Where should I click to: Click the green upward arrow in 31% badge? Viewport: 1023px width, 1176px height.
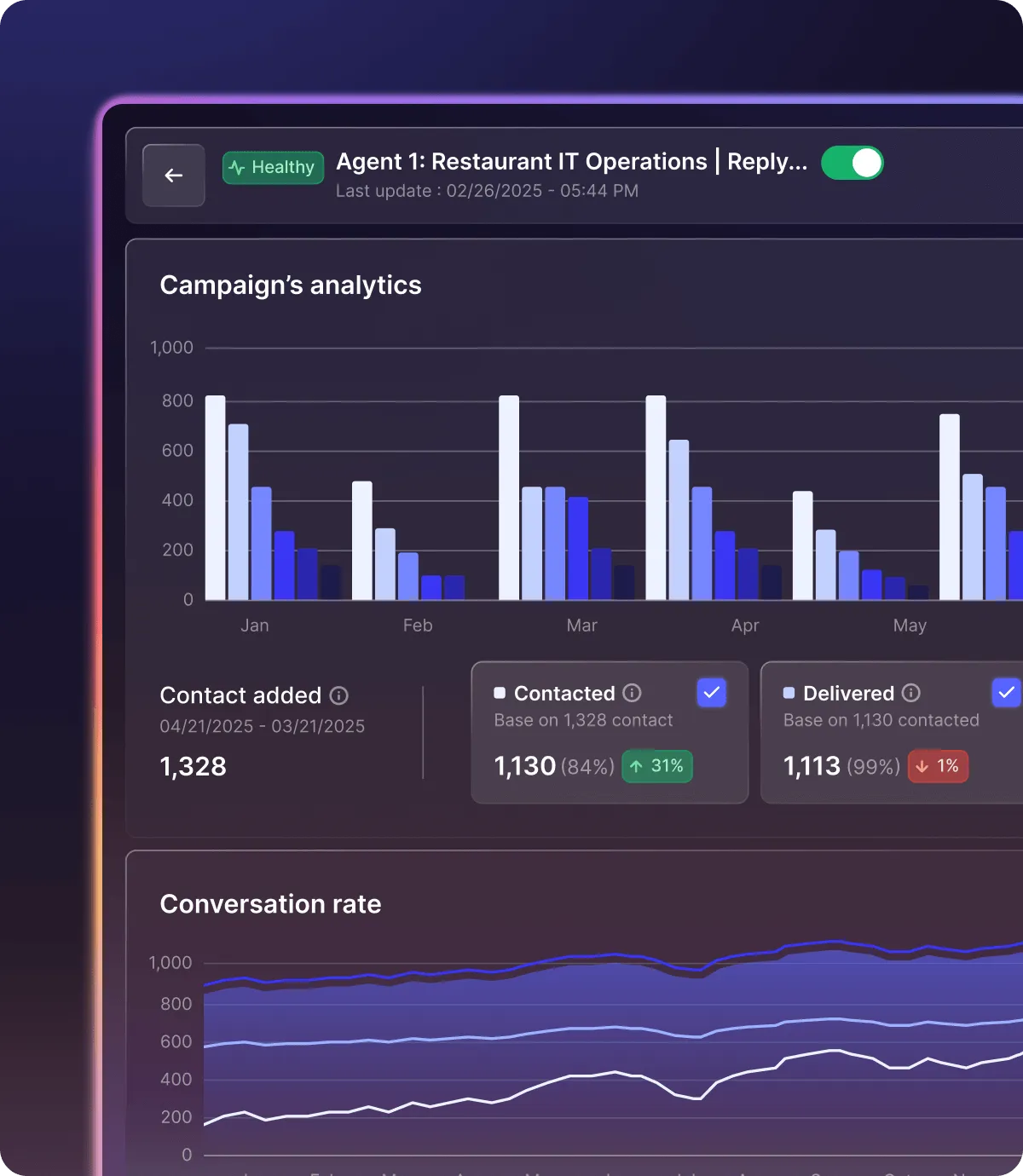click(x=638, y=766)
